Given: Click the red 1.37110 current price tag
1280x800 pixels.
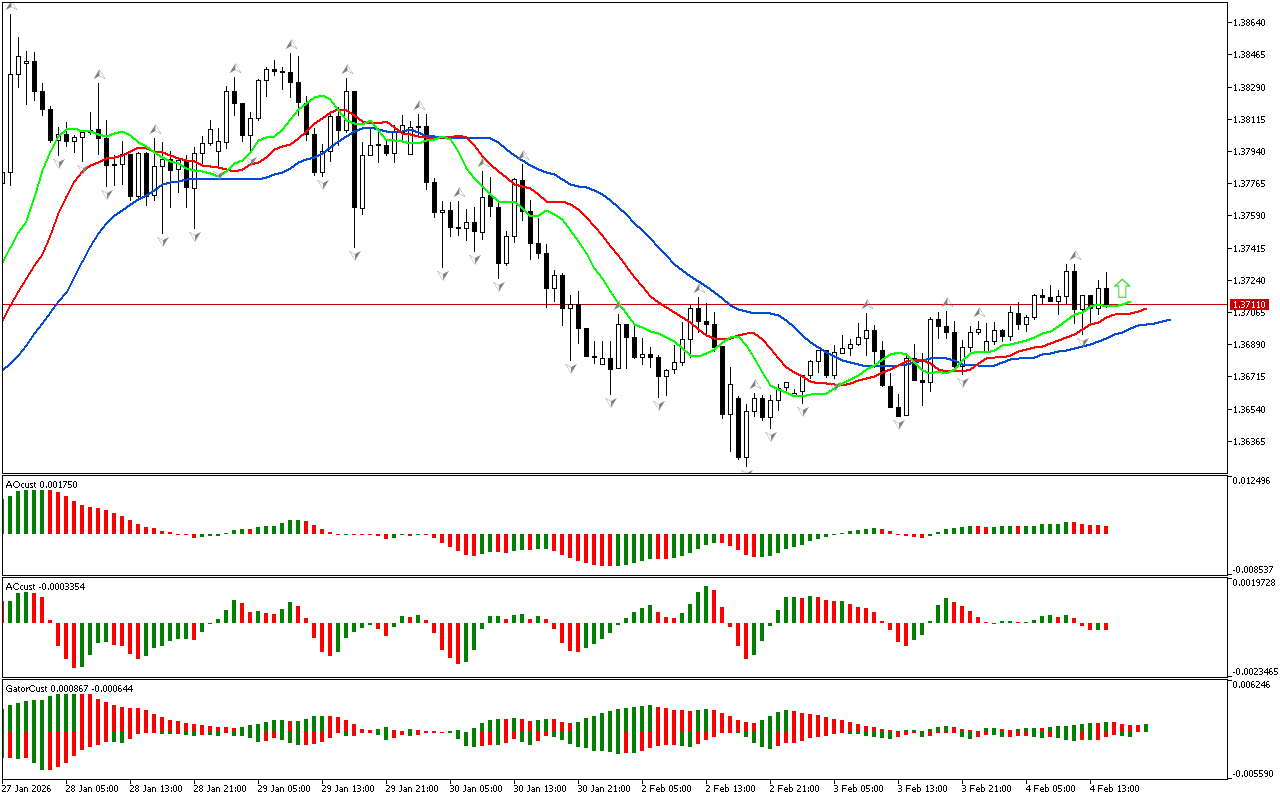Looking at the screenshot, I should click(x=1249, y=304).
